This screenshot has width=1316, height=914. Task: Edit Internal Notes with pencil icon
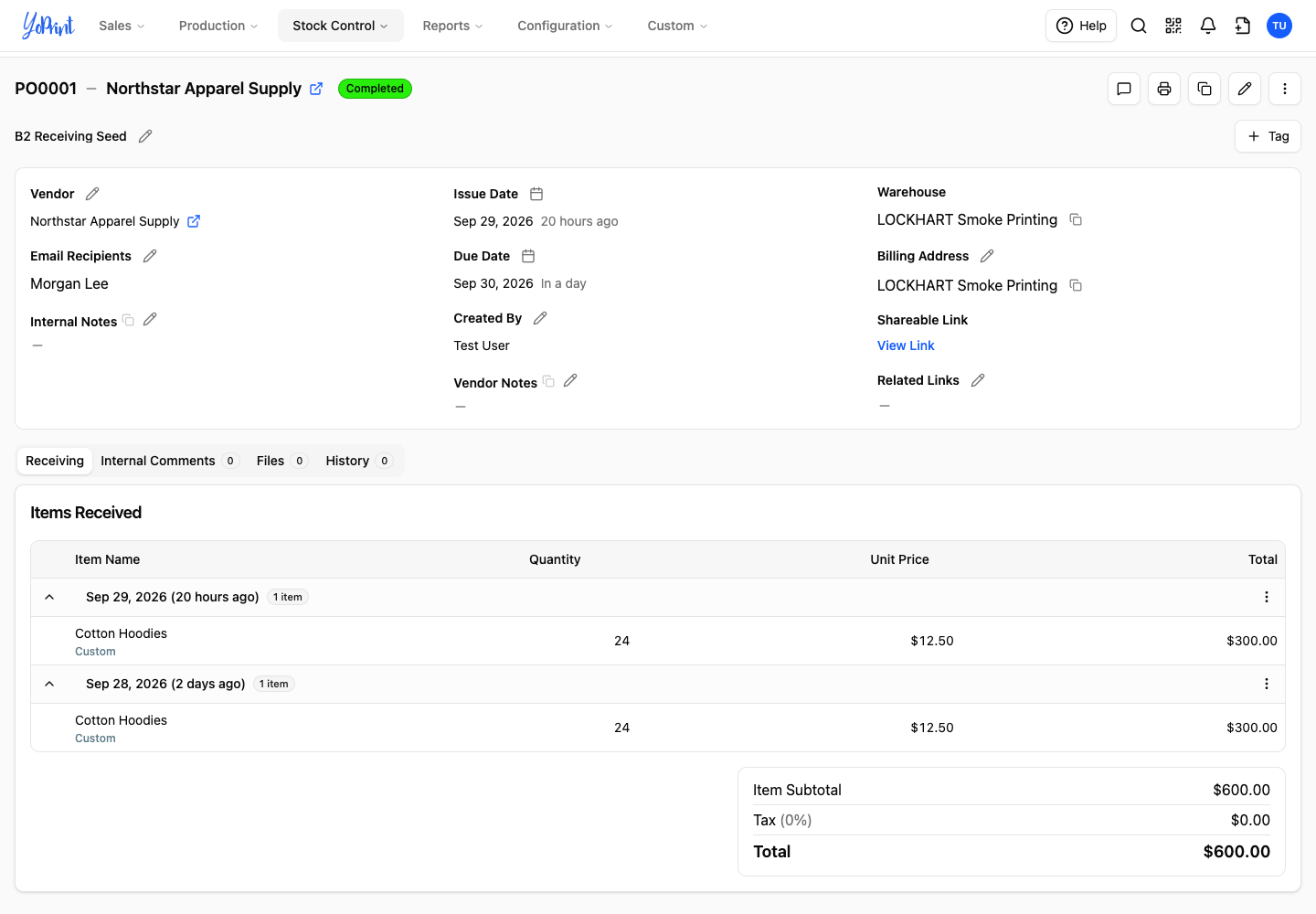pyautogui.click(x=150, y=319)
